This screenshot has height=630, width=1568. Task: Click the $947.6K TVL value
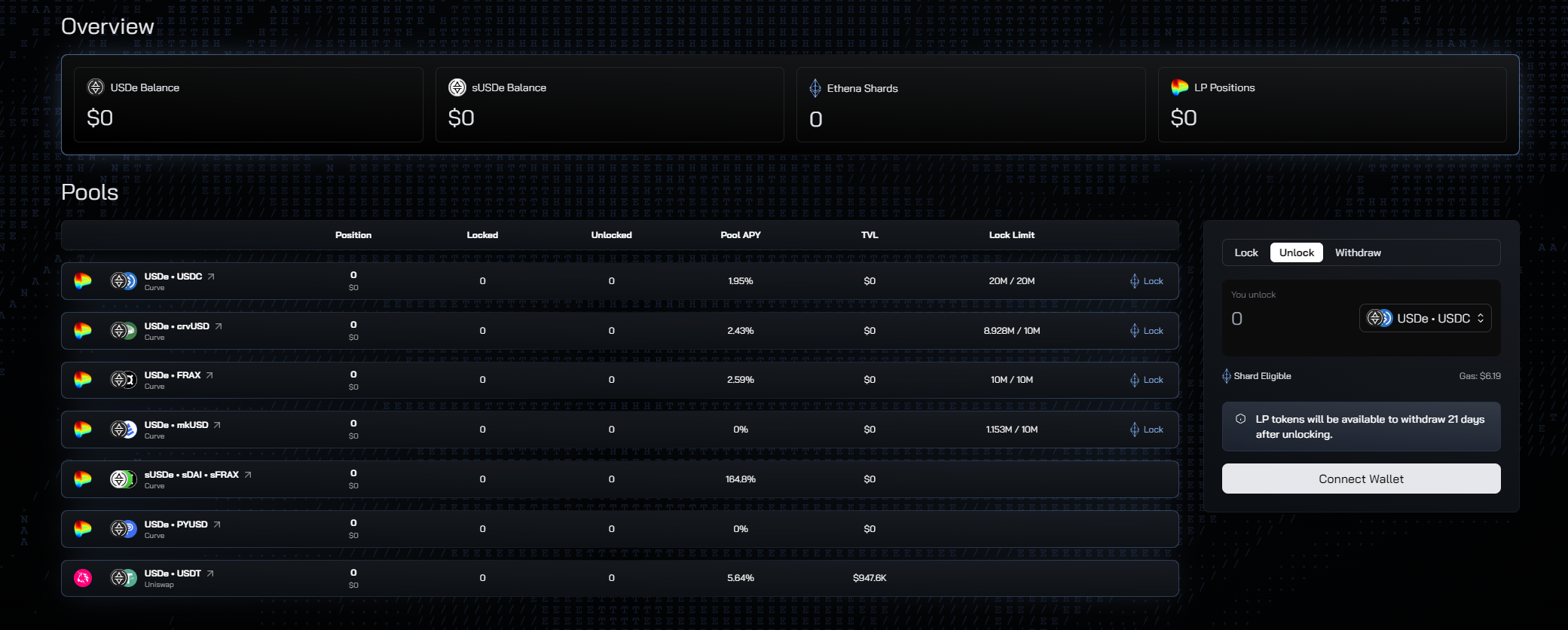870,578
